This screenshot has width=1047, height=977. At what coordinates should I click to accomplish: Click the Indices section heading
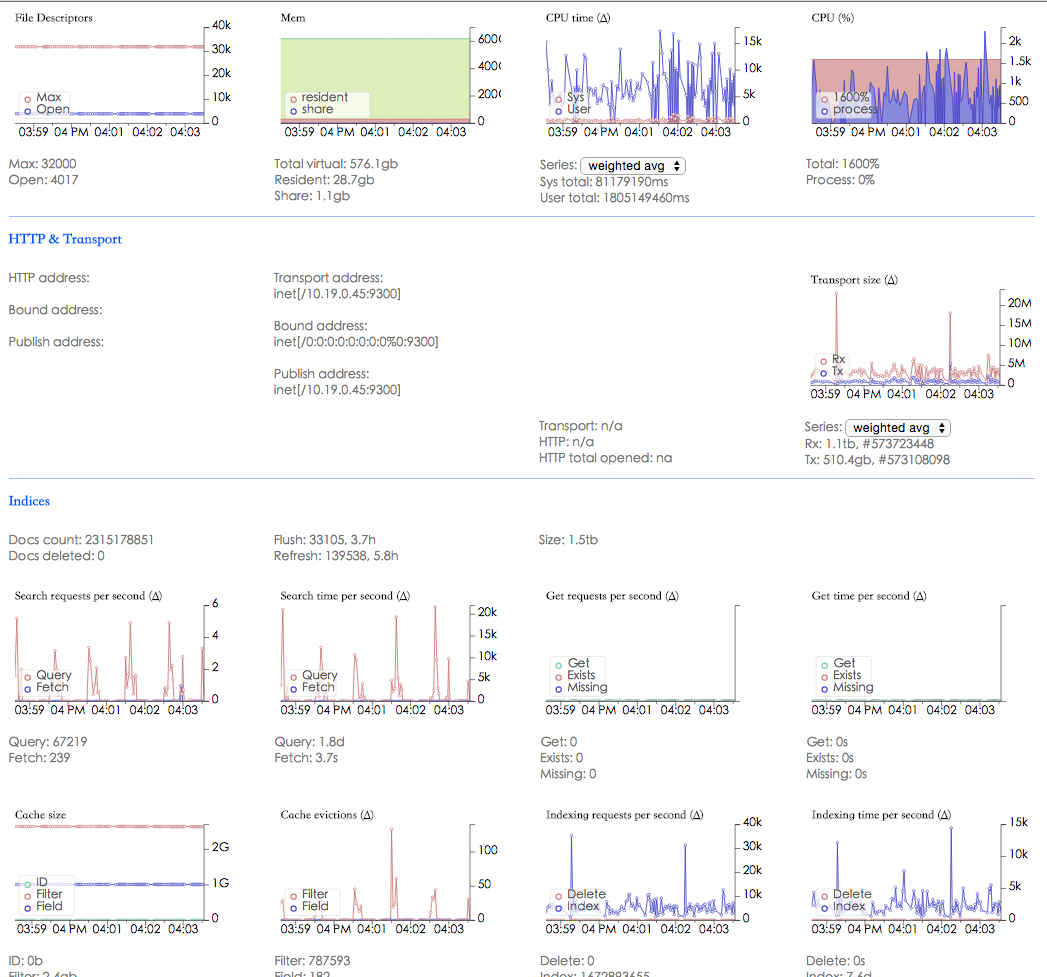pos(29,501)
